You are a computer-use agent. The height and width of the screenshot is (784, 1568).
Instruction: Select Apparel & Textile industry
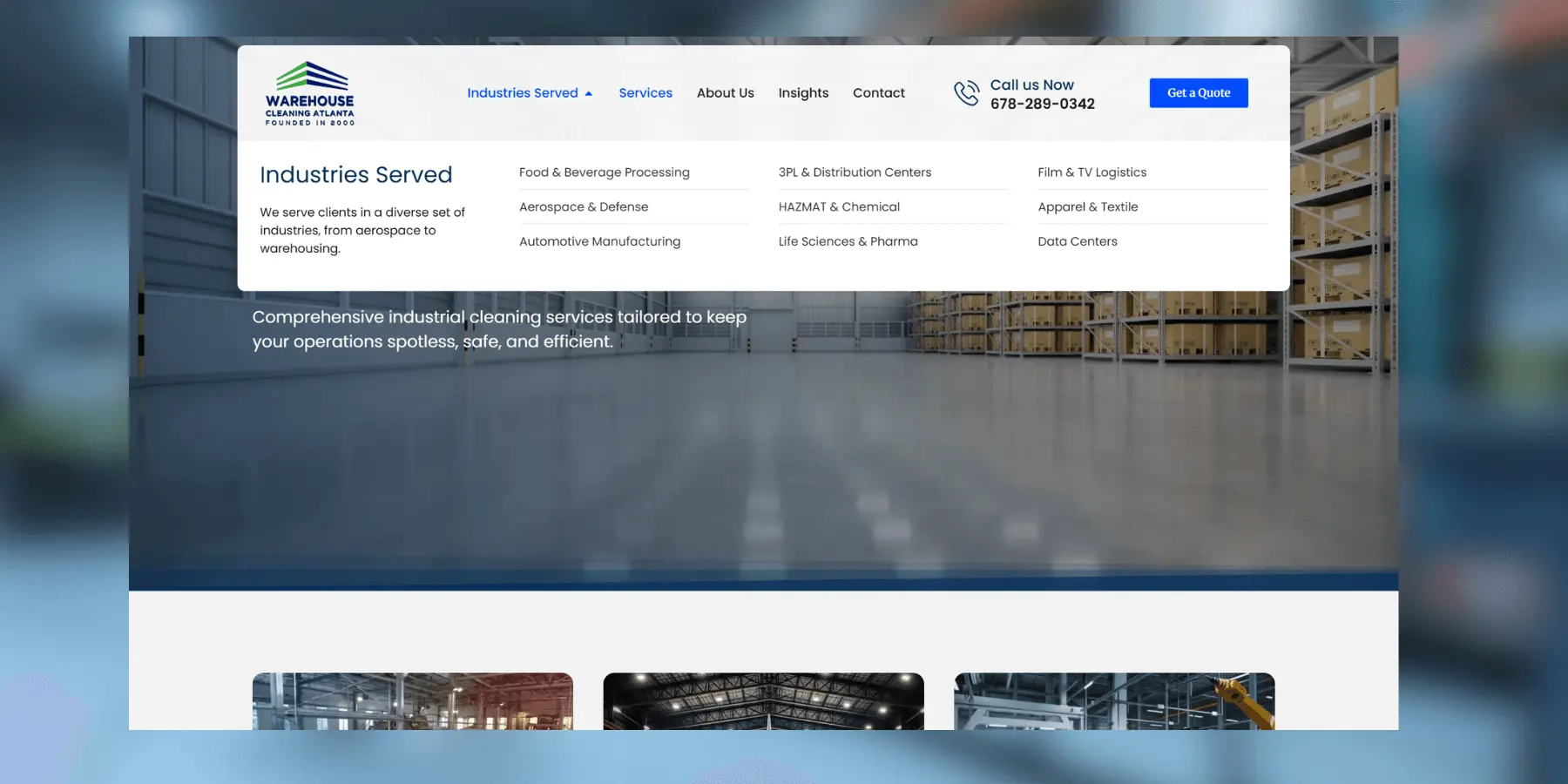tap(1087, 207)
